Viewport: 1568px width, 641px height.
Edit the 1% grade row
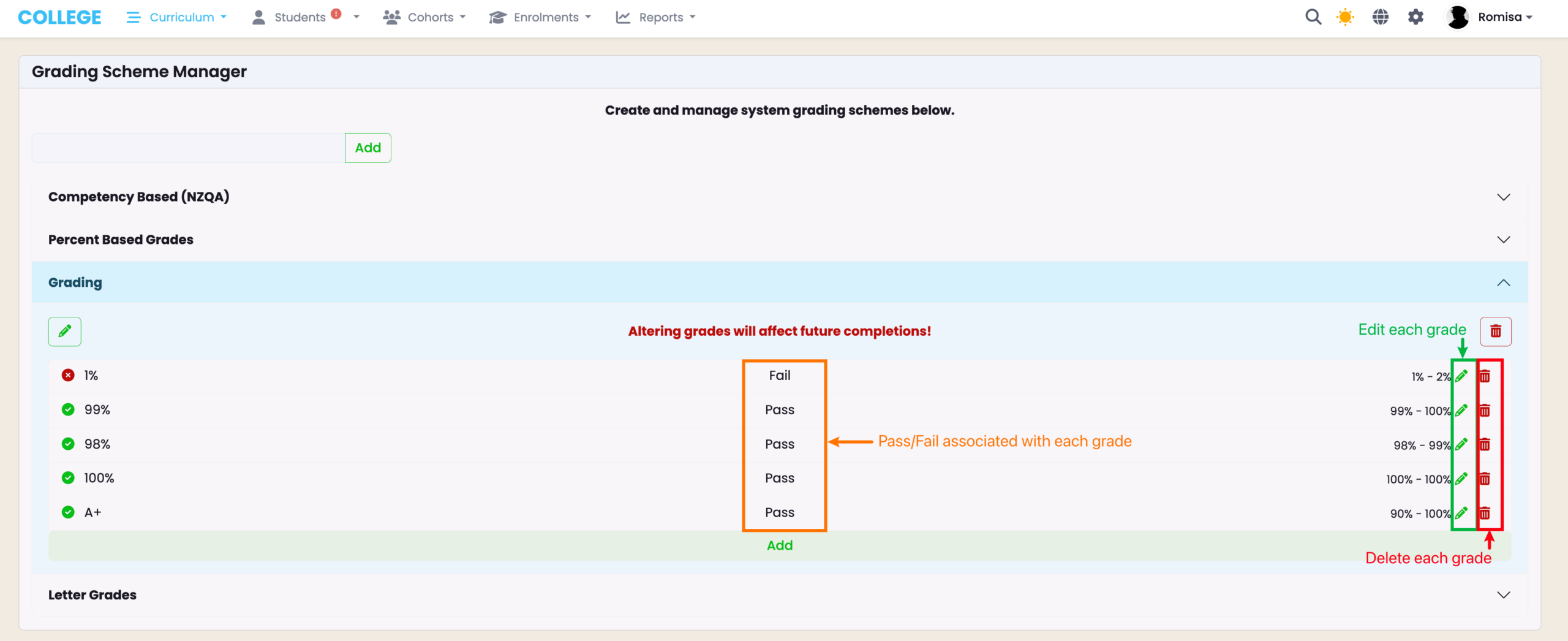[x=1461, y=376]
